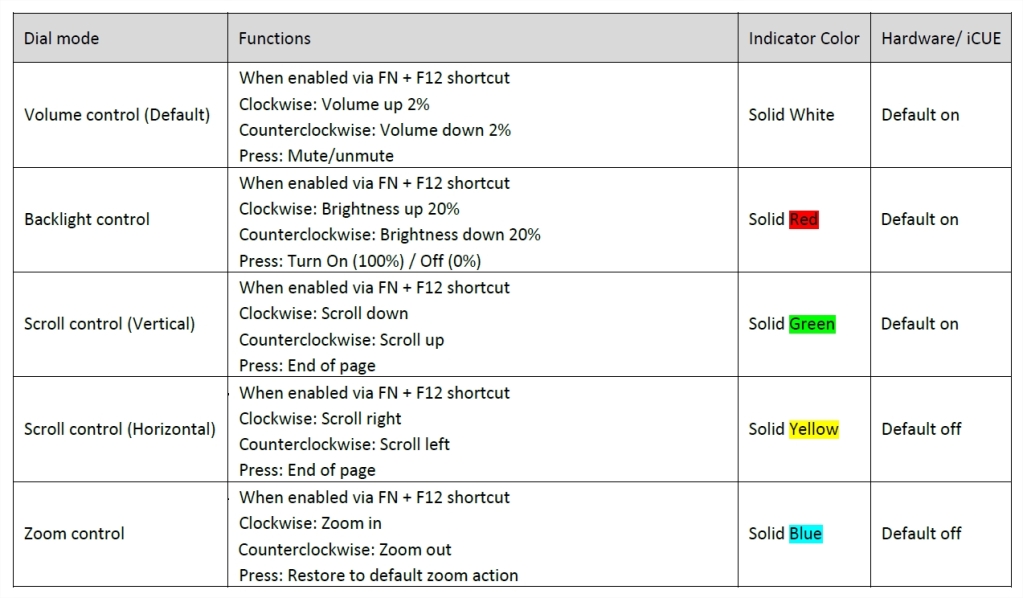
Task: Click "Clockwise: Scroll right" text
Action: (321, 419)
